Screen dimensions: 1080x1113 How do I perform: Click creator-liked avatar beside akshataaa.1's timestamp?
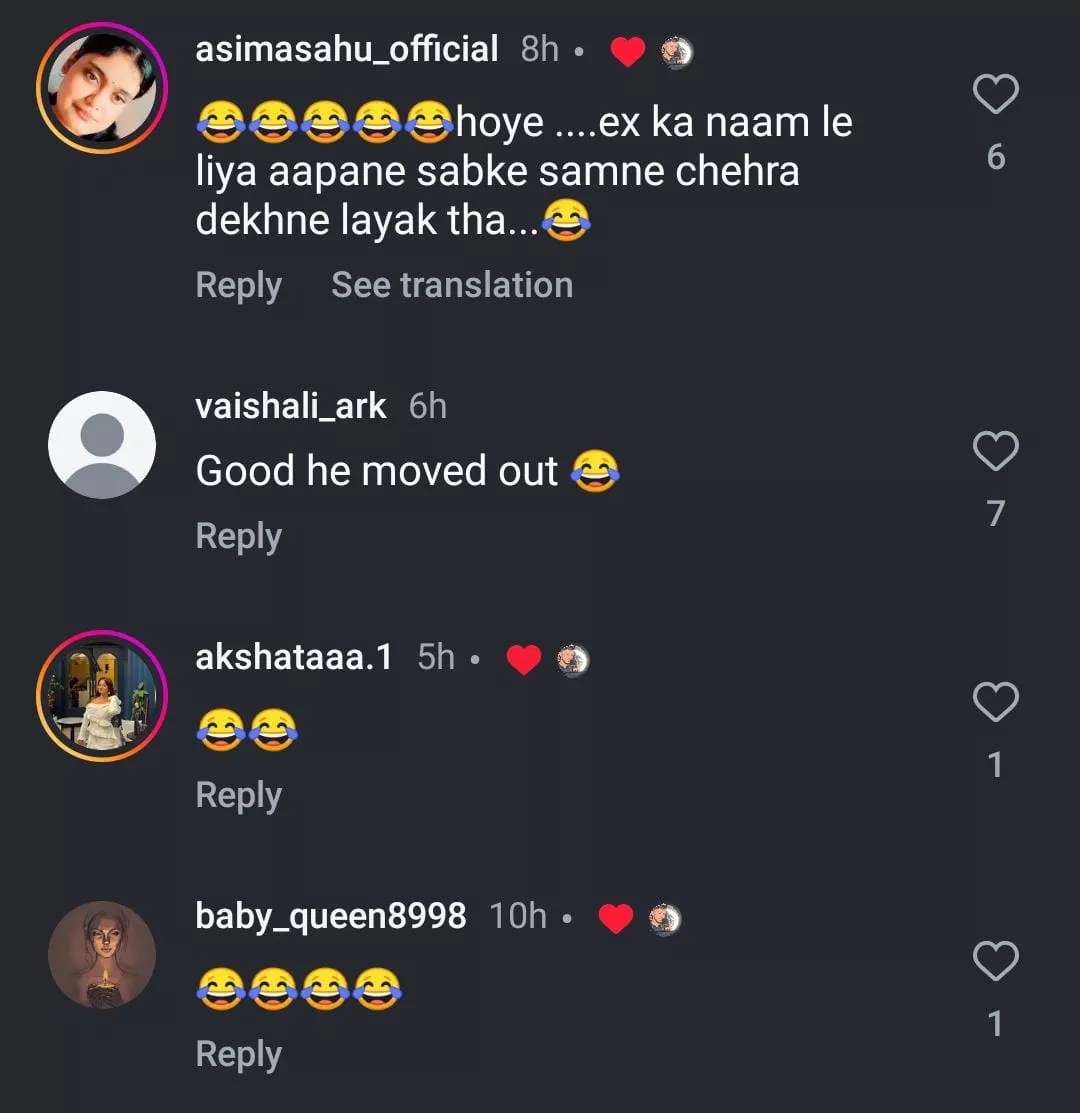573,660
